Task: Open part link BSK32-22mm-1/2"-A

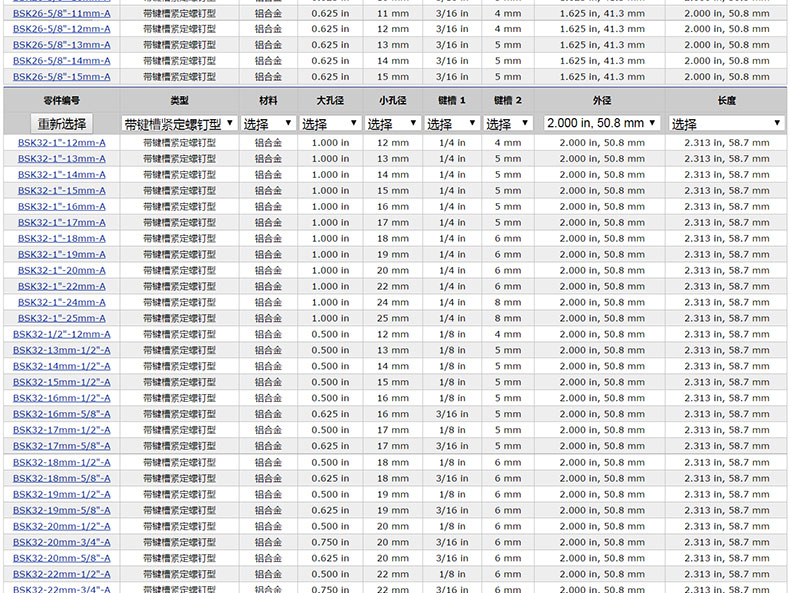Action: click(x=62, y=575)
